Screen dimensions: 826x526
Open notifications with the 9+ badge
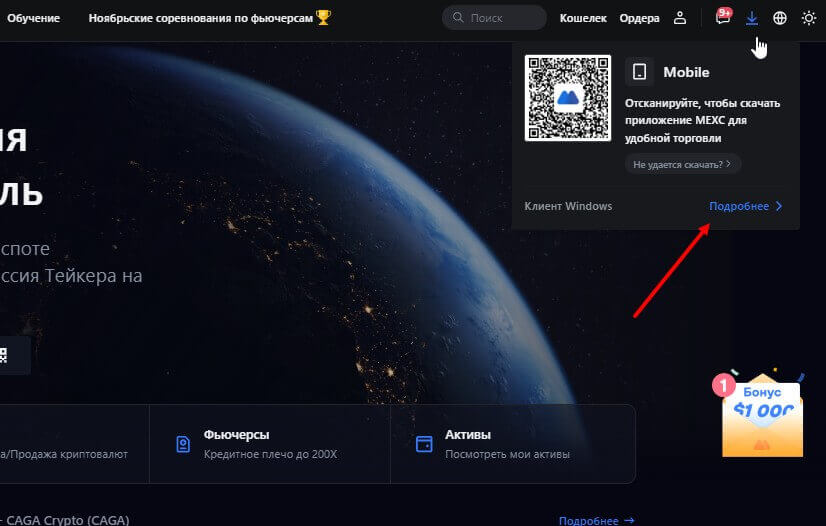click(723, 18)
